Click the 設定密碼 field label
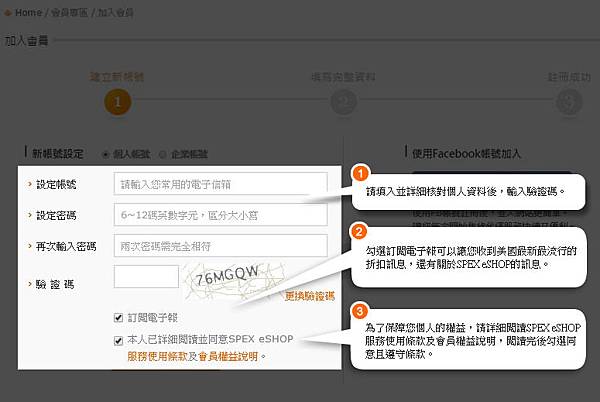 click(x=56, y=215)
